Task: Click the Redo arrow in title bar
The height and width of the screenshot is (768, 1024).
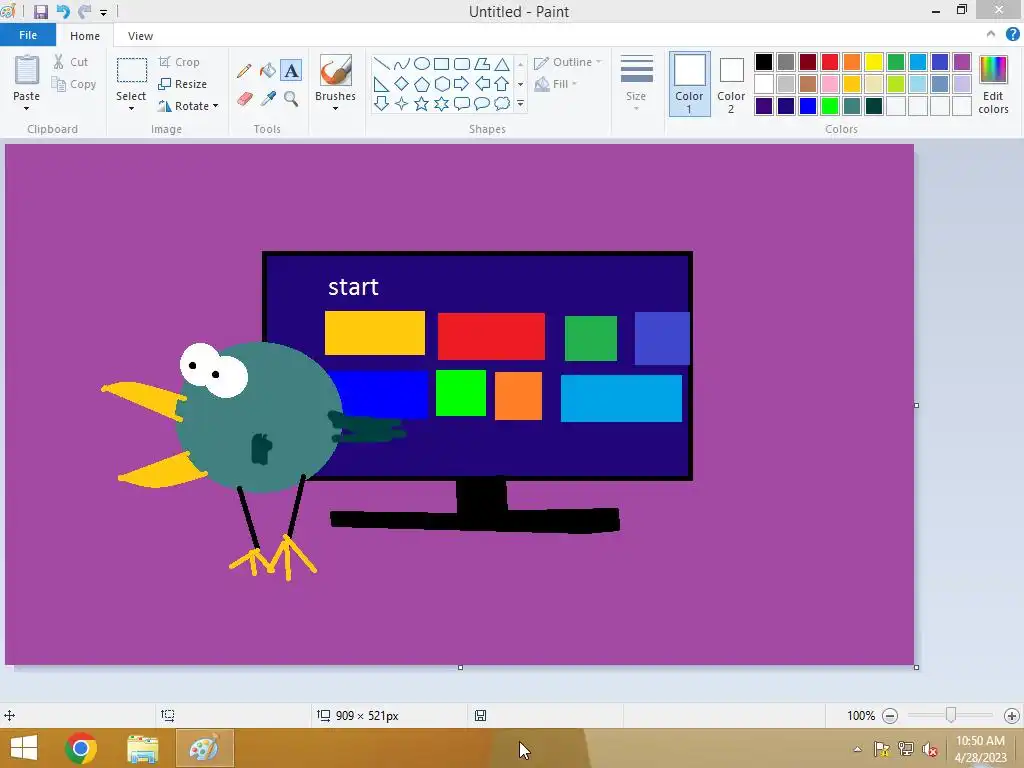Action: pos(84,12)
